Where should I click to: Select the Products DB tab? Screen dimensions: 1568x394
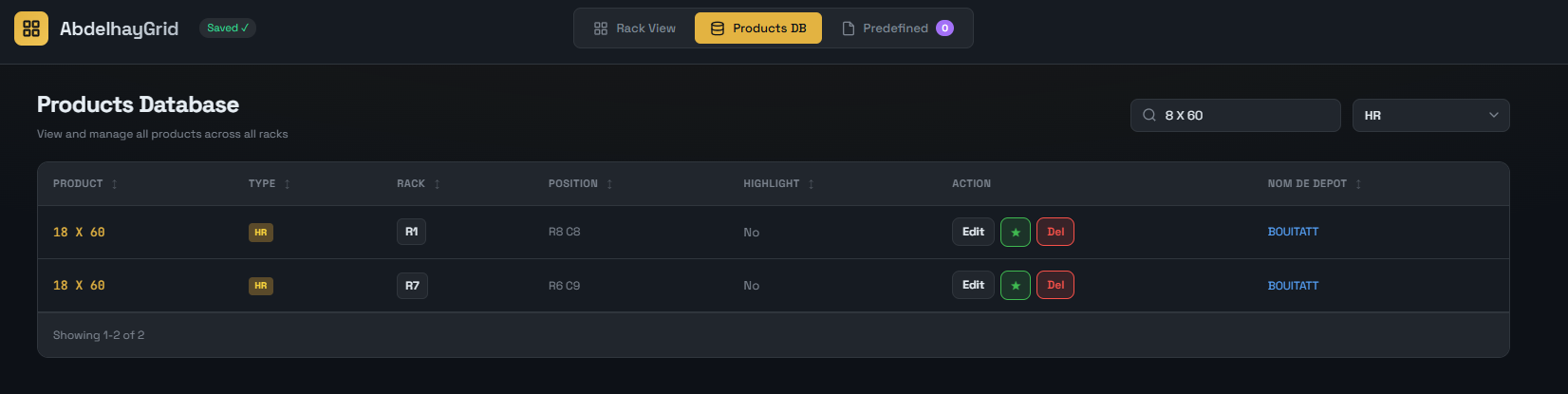[758, 28]
